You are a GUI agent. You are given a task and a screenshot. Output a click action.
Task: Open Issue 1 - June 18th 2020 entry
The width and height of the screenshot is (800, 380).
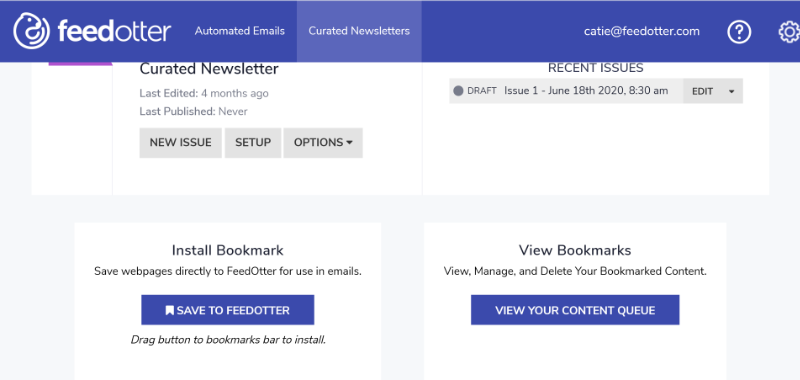[x=586, y=91]
